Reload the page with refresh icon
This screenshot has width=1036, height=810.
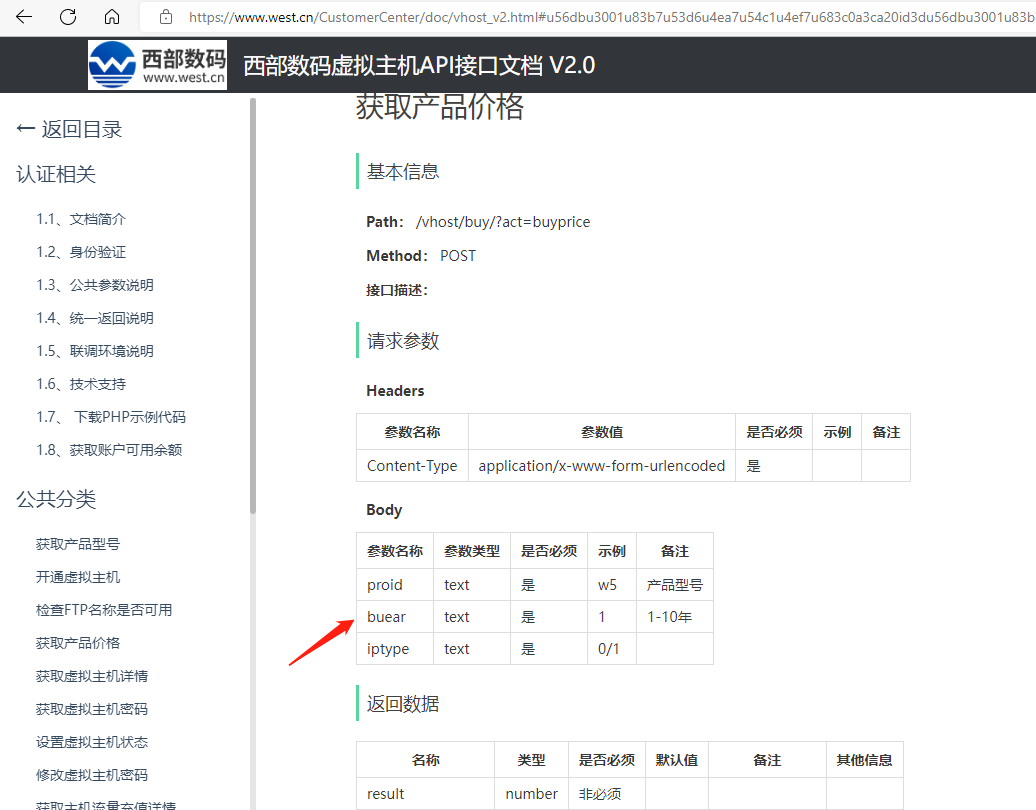pos(68,17)
